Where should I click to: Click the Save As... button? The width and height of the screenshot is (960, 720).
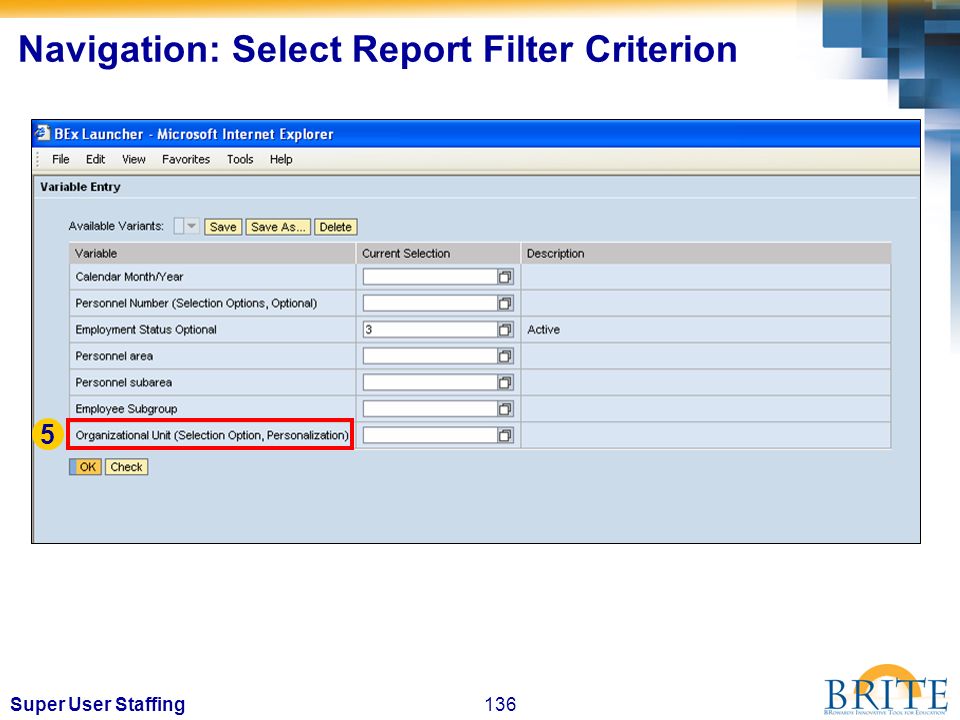coord(278,227)
